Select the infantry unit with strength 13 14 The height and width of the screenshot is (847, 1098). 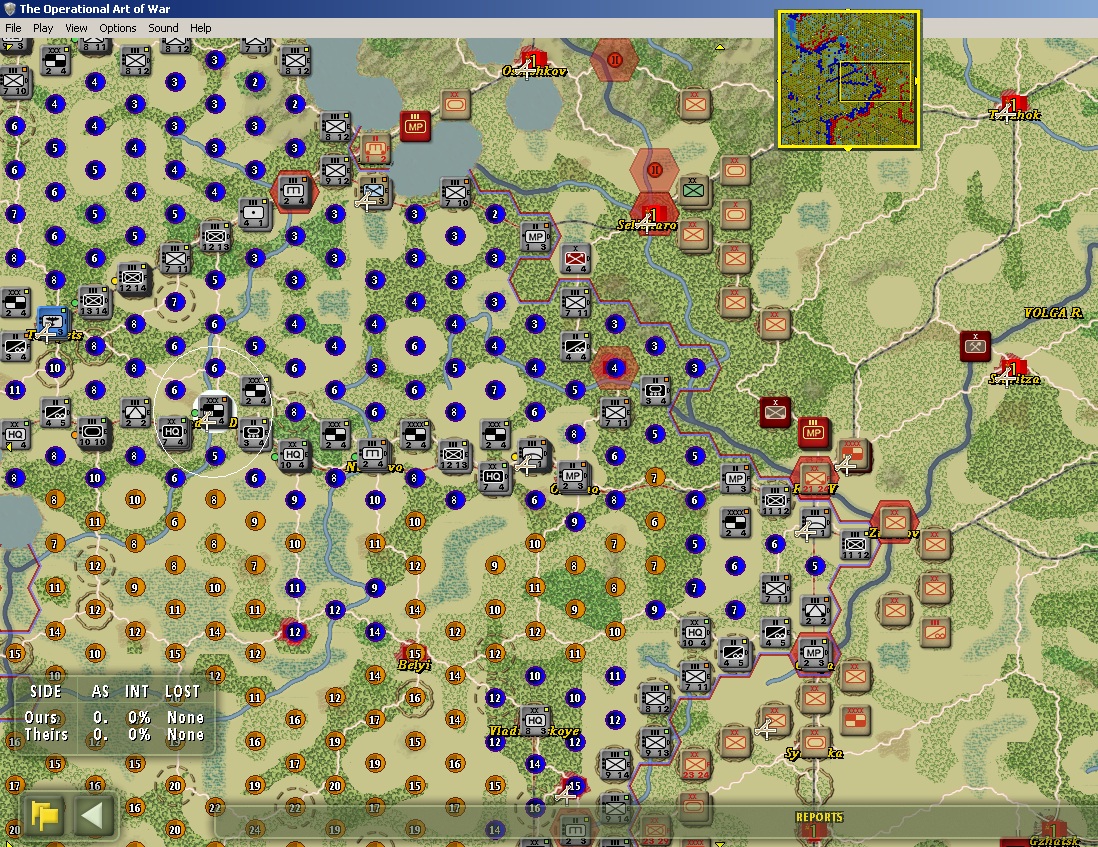click(93, 301)
